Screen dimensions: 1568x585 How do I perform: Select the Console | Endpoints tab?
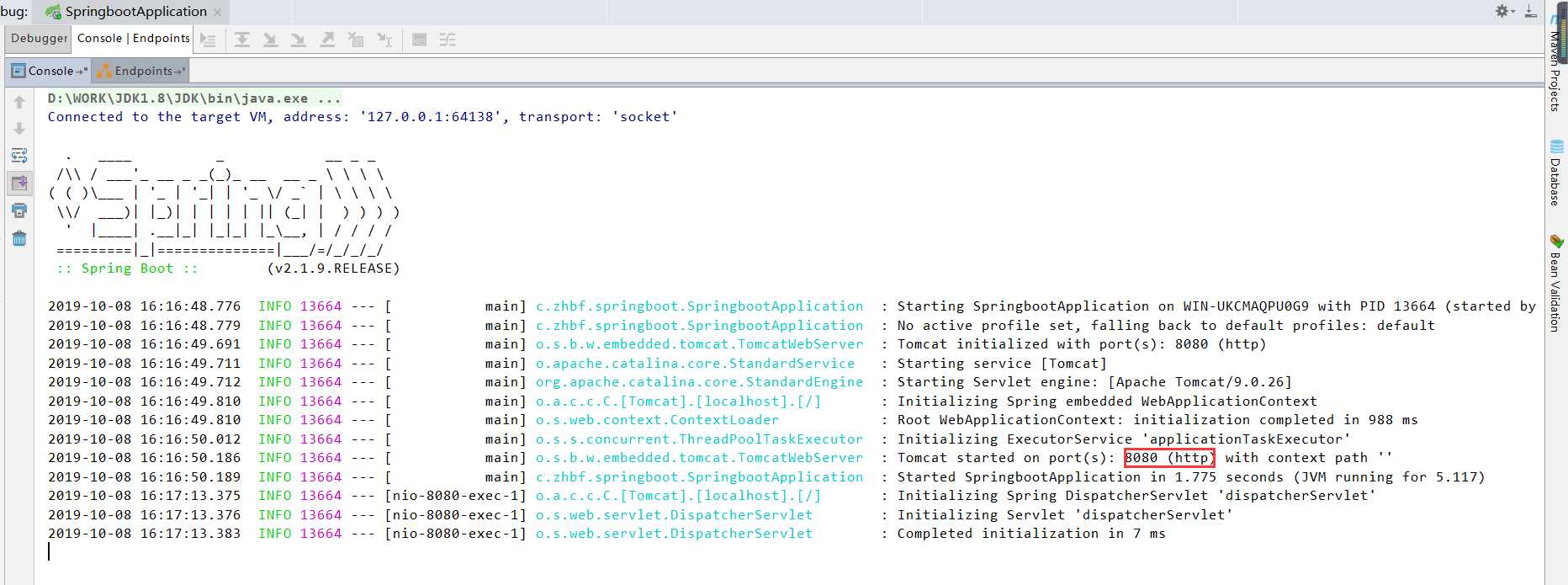134,39
